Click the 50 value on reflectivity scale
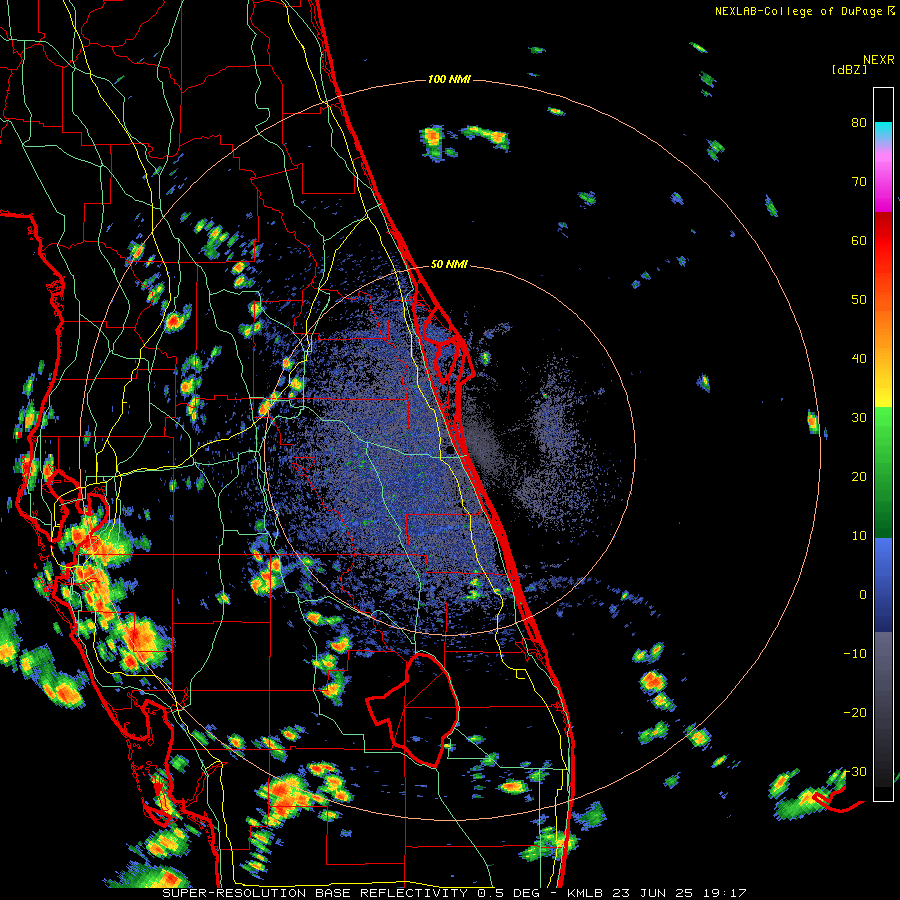Screen dimensions: 900x900 click(859, 300)
